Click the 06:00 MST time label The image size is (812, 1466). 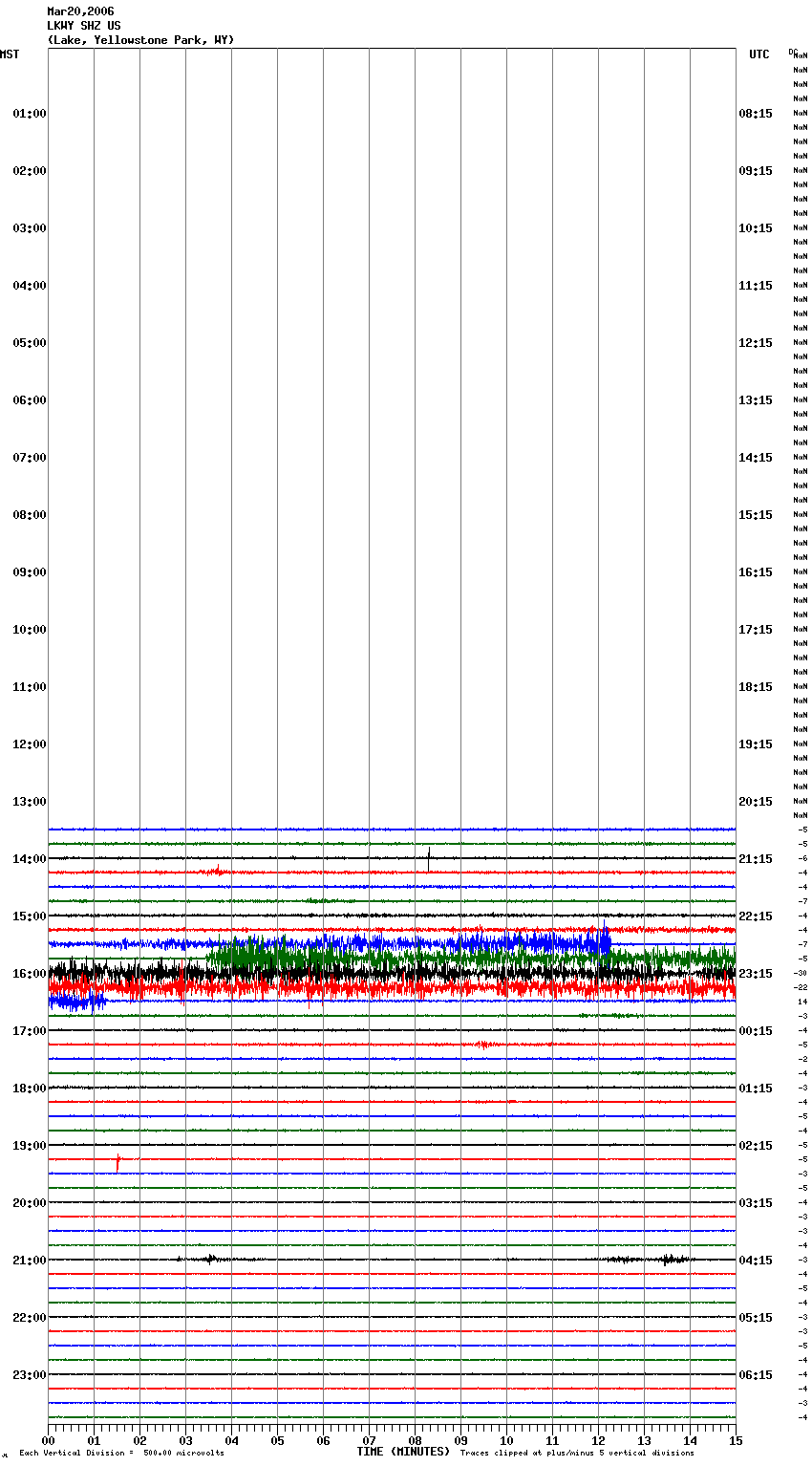click(30, 400)
